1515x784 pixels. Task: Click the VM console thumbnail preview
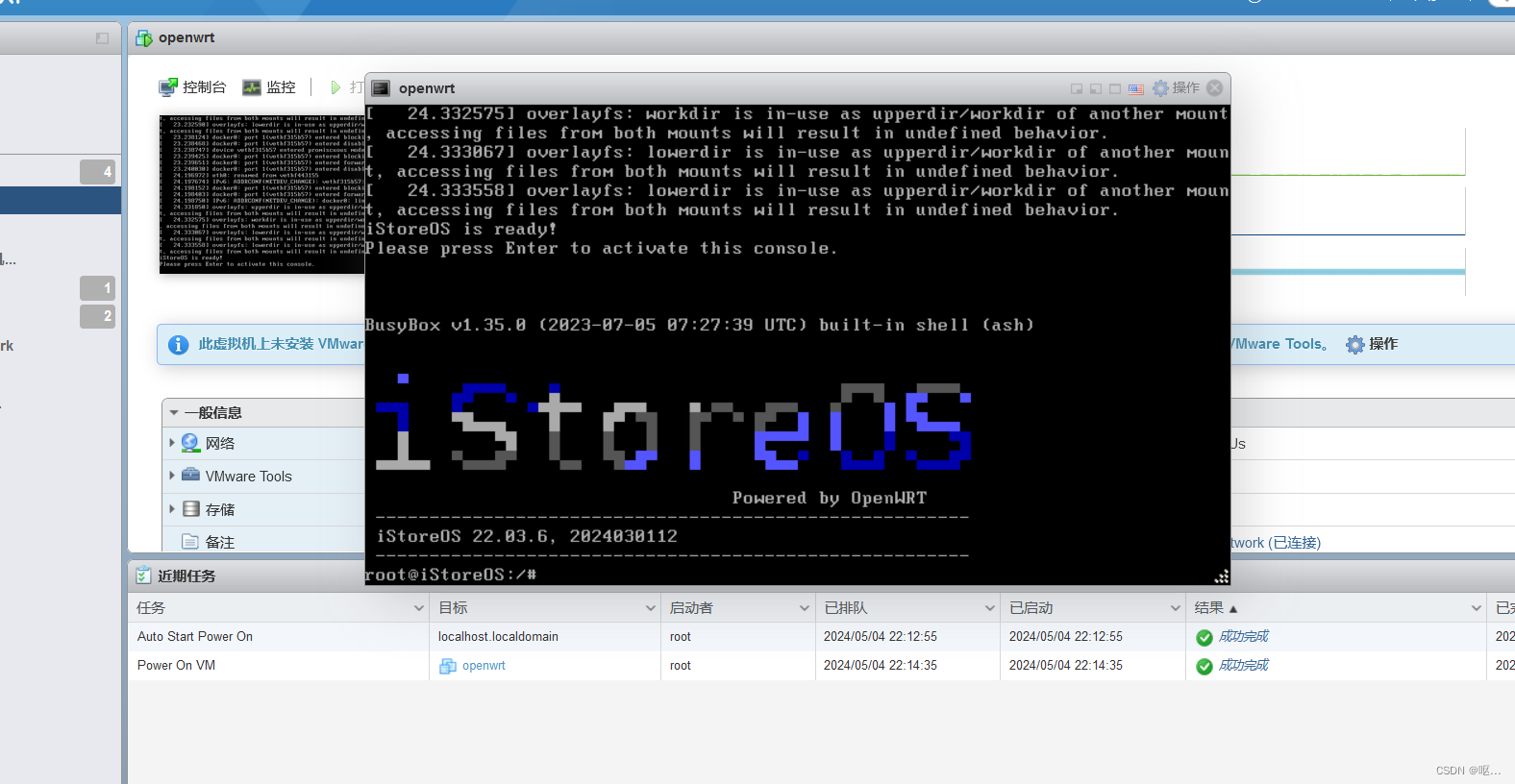pyautogui.click(x=261, y=194)
